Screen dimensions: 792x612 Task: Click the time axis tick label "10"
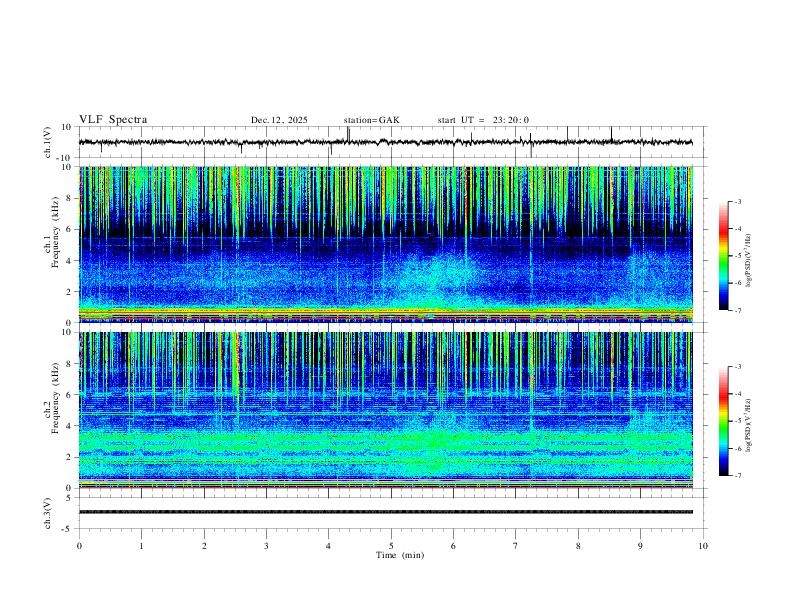(703, 546)
